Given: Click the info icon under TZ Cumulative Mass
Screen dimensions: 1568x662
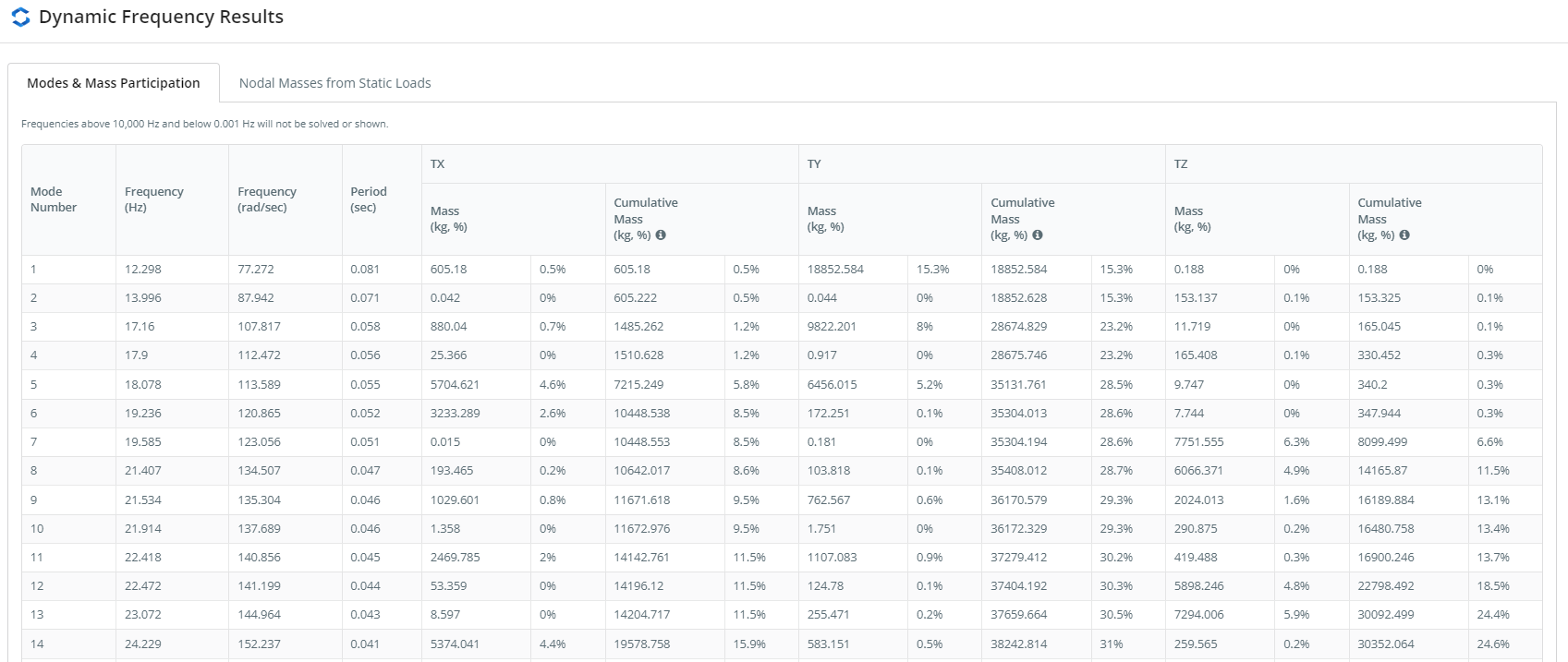Looking at the screenshot, I should pos(1404,235).
